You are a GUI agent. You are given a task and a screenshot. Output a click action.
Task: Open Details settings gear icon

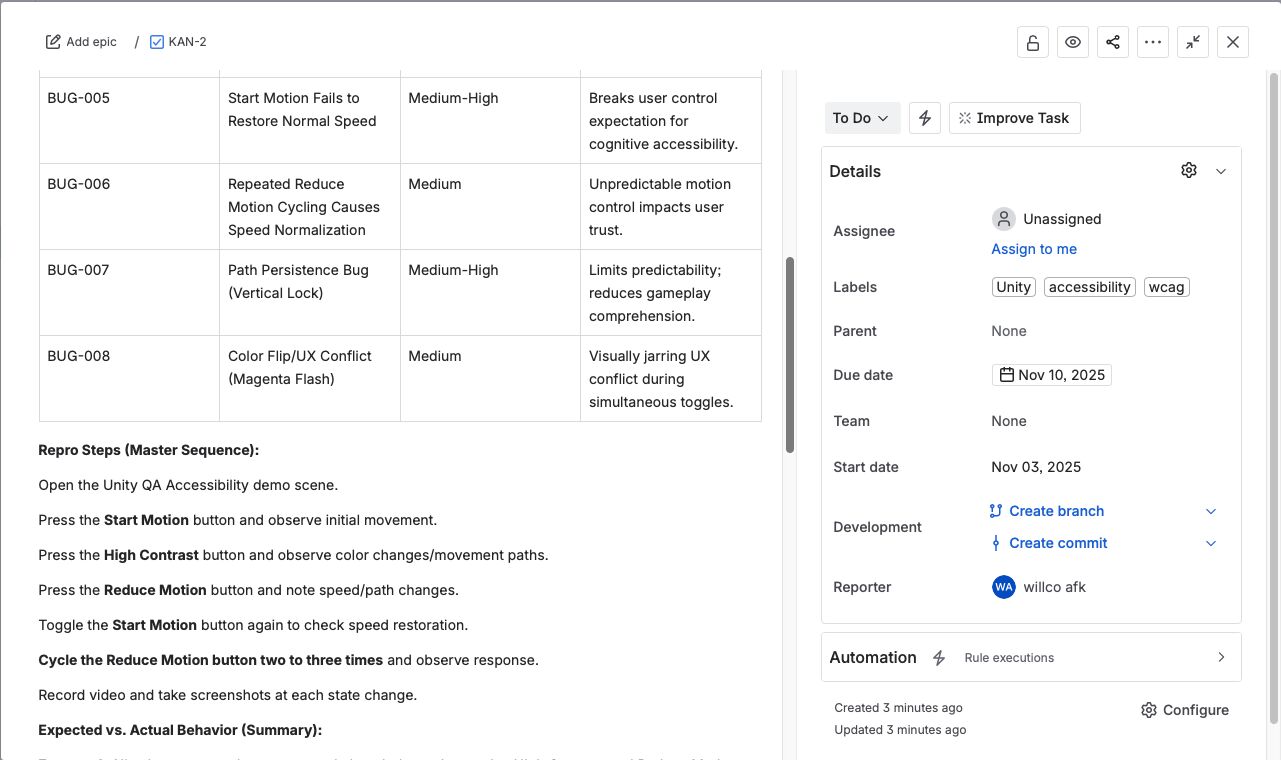pyautogui.click(x=1189, y=171)
